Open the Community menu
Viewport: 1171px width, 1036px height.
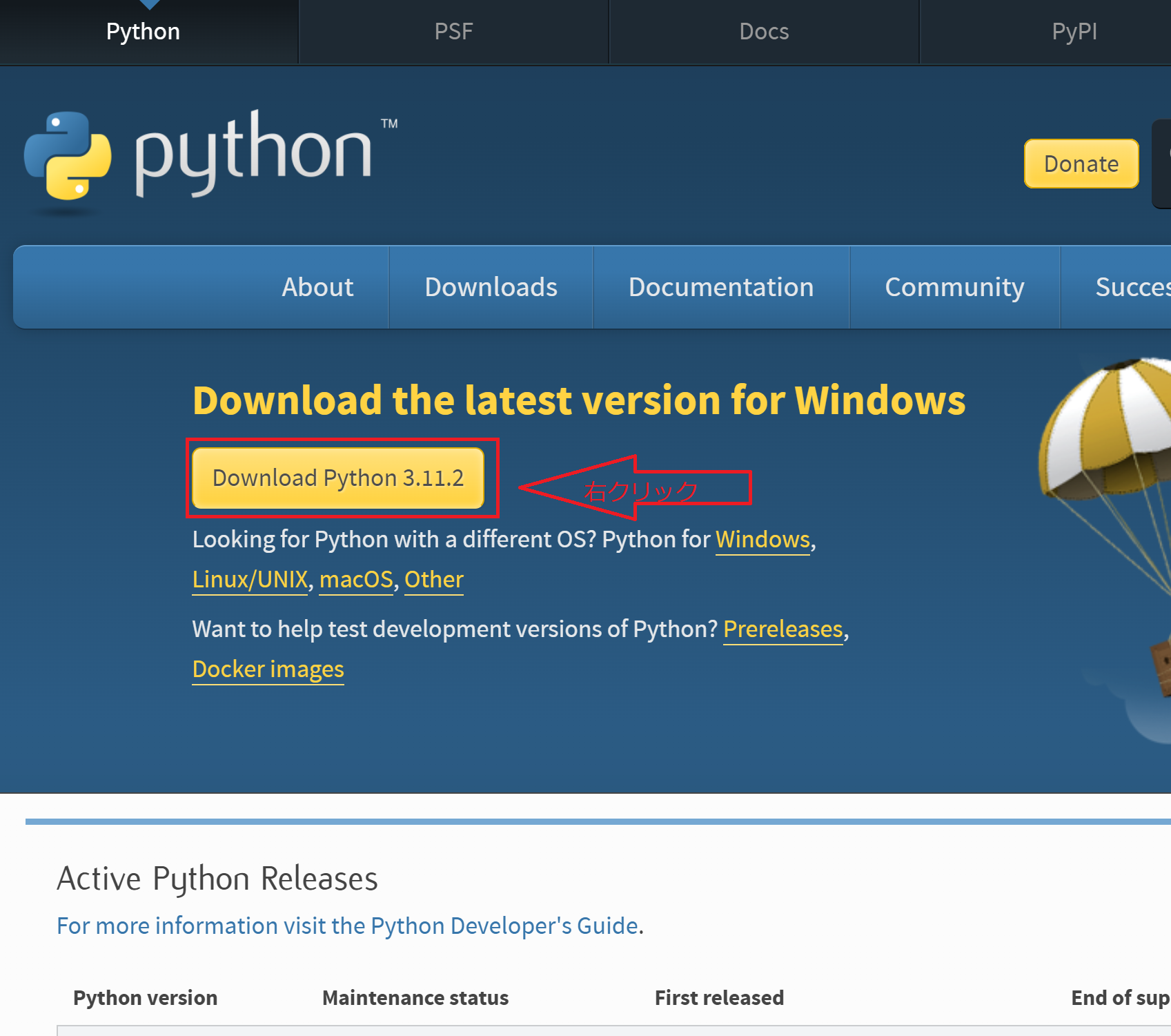pos(954,287)
